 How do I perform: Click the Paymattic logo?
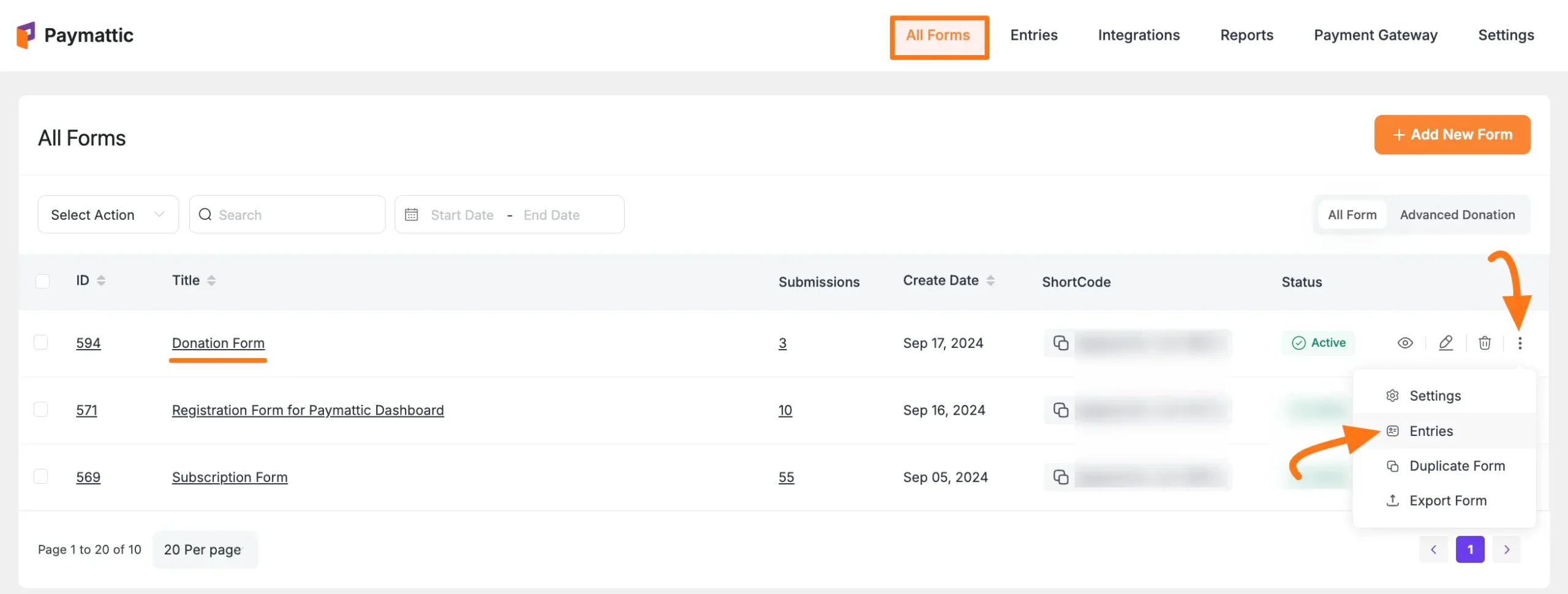coord(73,35)
